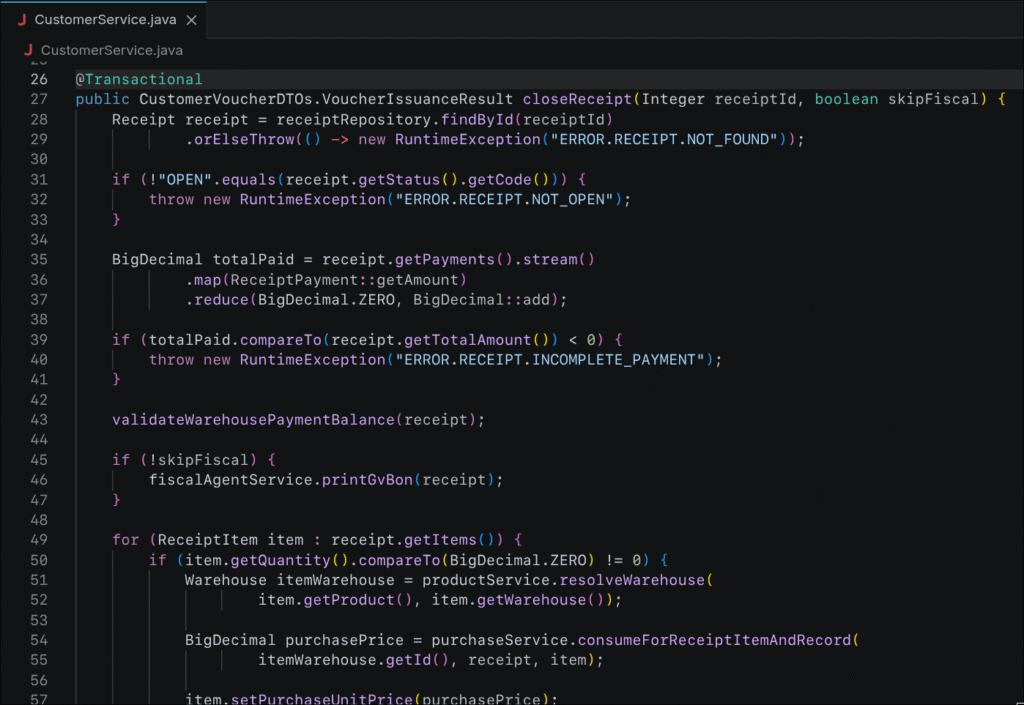
Task: Click getWarehouse call on line 52
Action: (x=531, y=600)
